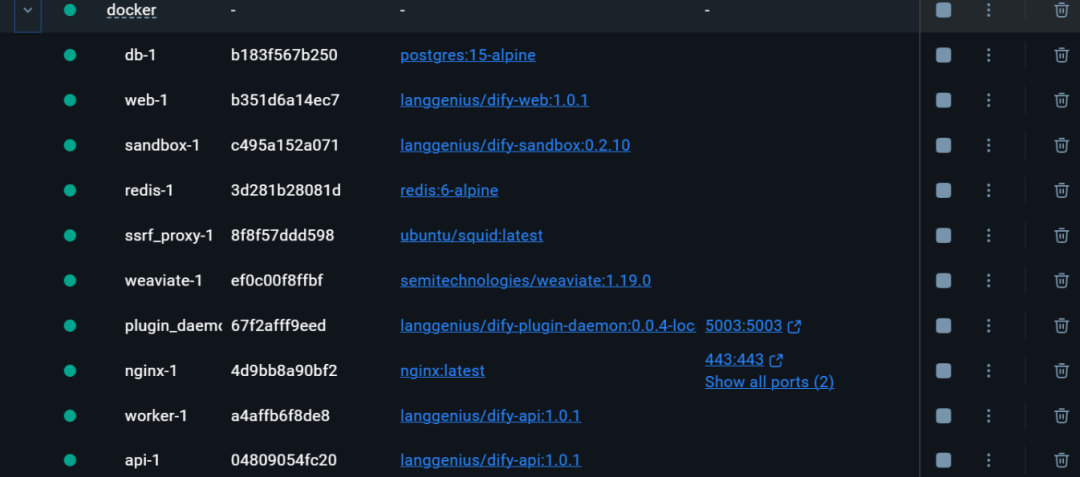Stop the whole docker stack
The height and width of the screenshot is (477, 1080).
click(x=944, y=10)
